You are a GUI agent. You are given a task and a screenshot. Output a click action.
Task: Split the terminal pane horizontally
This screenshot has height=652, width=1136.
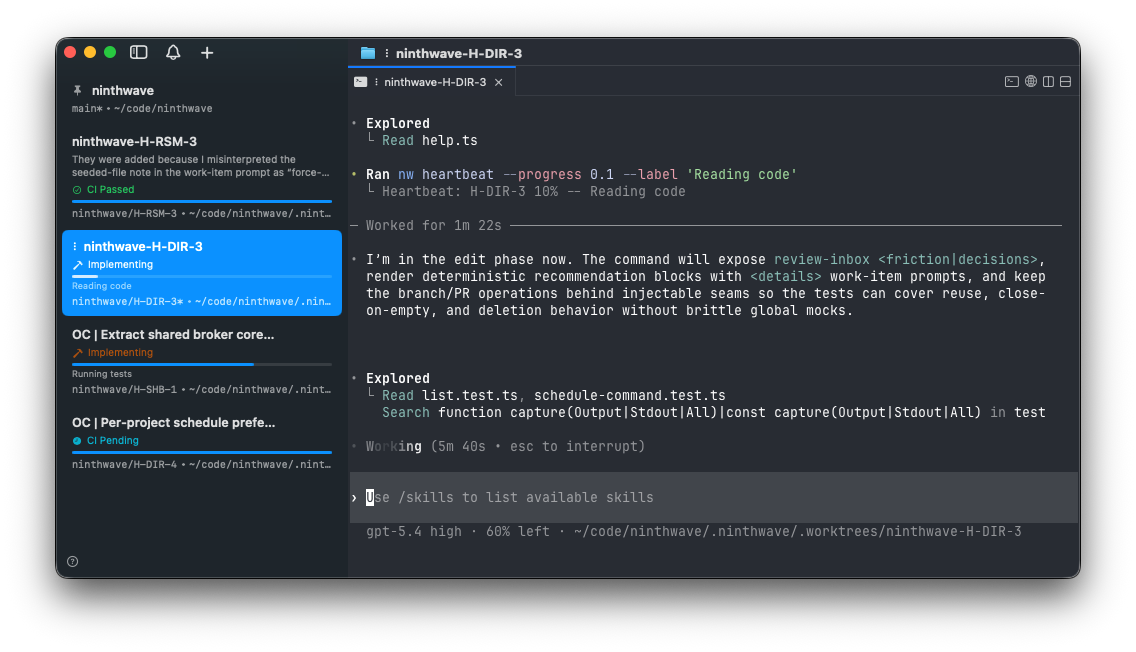pyautogui.click(x=1064, y=81)
